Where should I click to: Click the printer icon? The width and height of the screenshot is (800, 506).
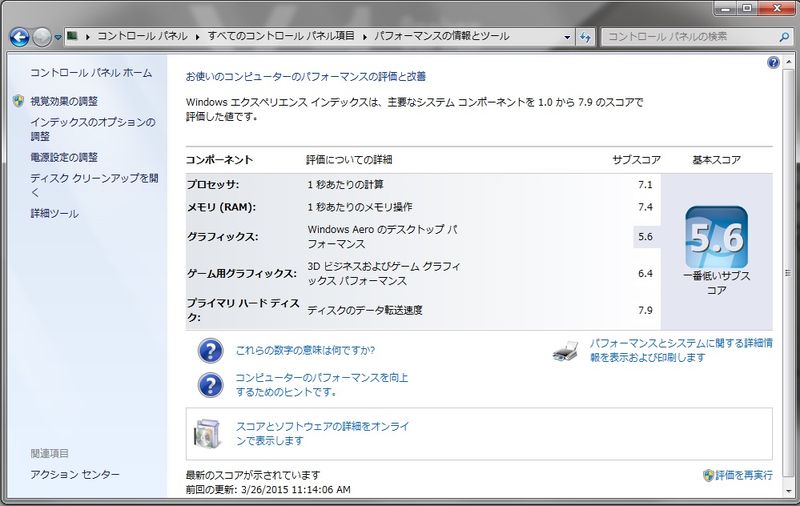tap(565, 351)
